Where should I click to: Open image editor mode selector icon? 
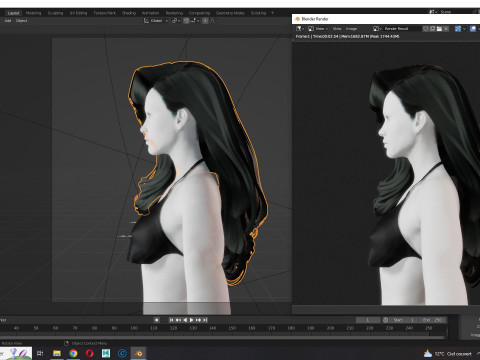point(311,29)
